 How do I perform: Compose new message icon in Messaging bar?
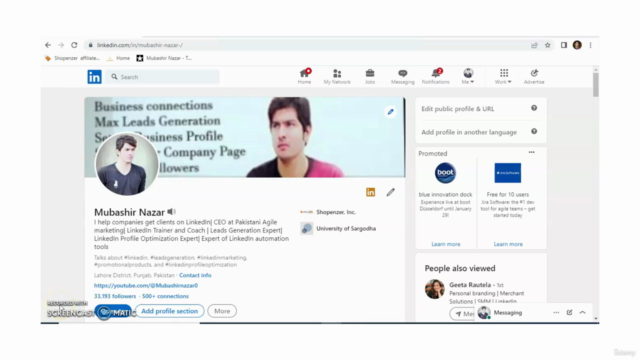click(x=569, y=313)
